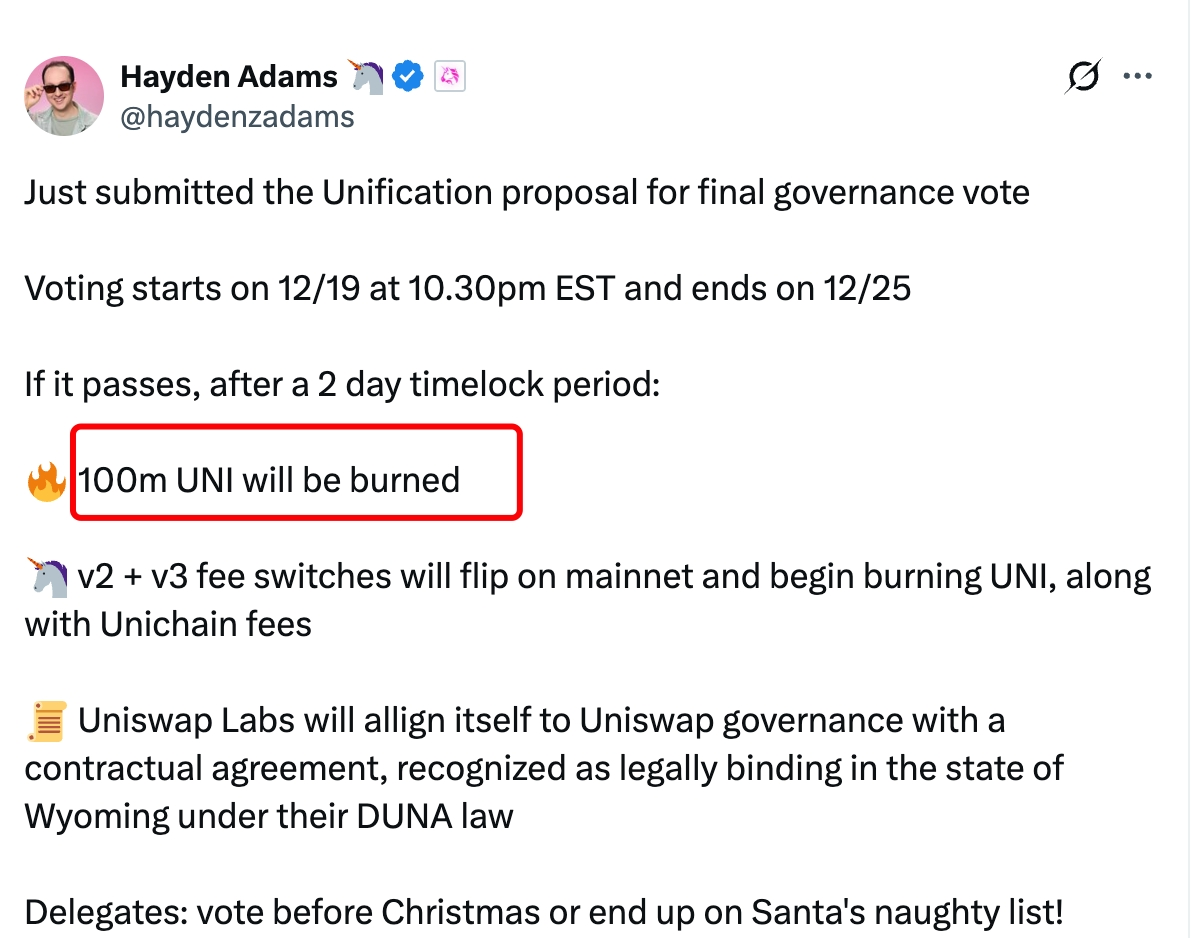Screen dimensions: 1200x938
Task: Click the blue verified checkmark badge
Action: pos(408,75)
